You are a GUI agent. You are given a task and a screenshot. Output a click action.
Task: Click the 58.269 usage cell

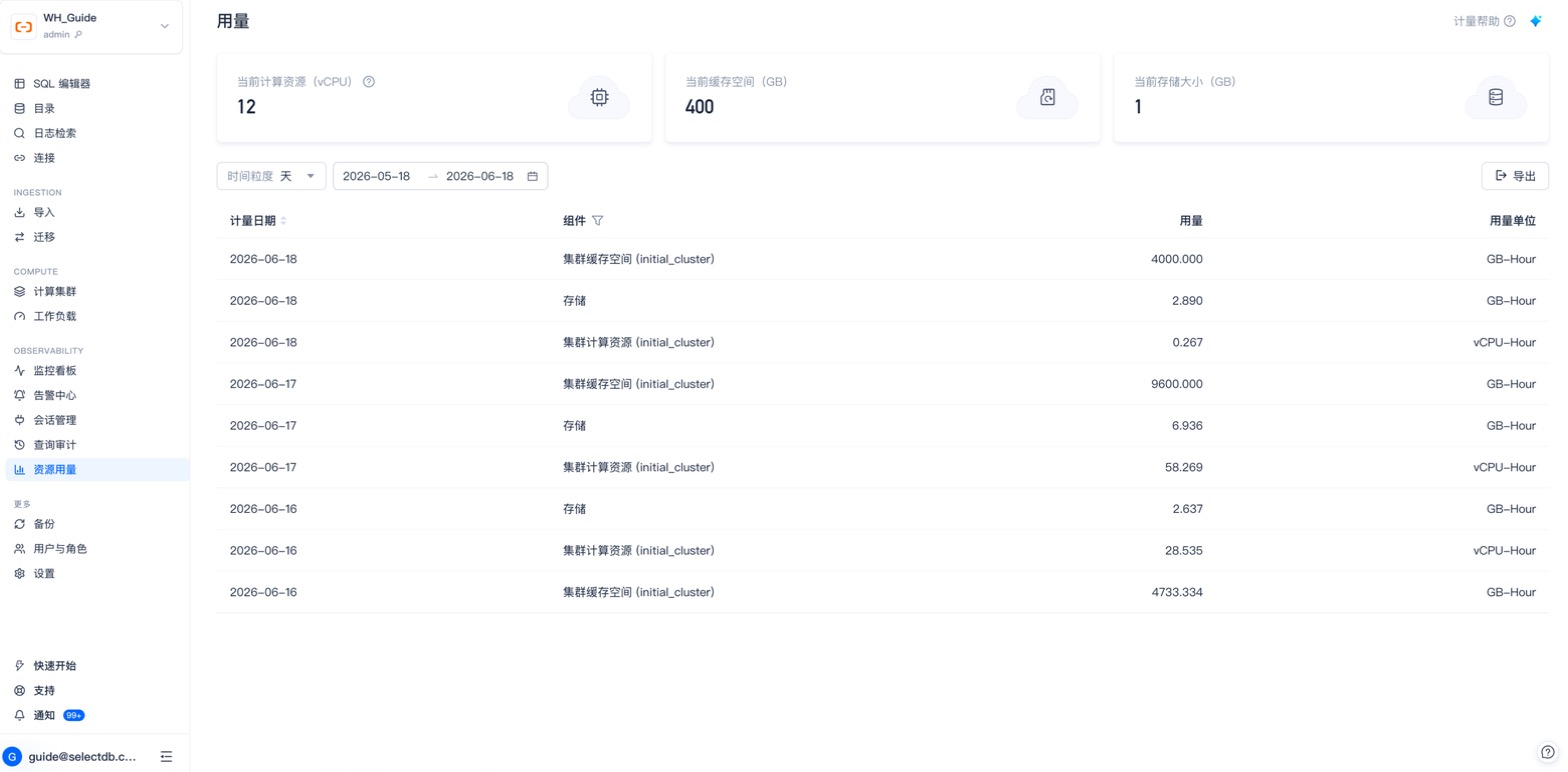(x=1184, y=467)
